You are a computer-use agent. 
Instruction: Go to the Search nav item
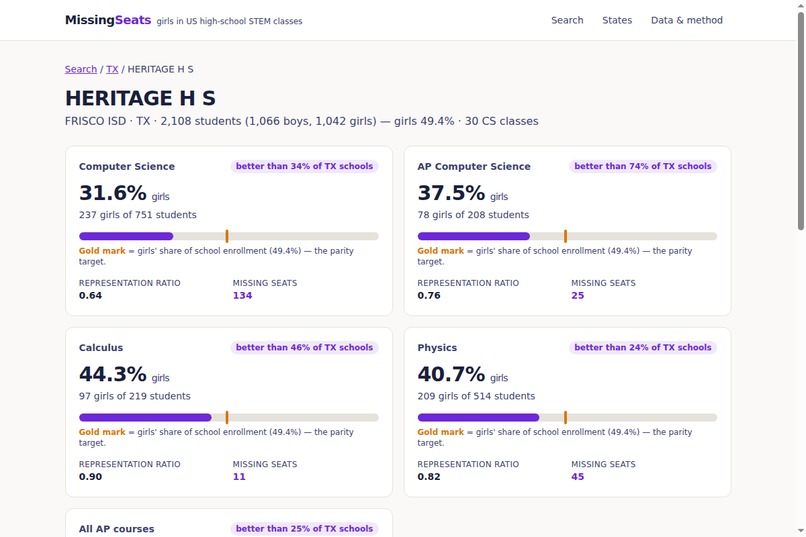pyautogui.click(x=567, y=20)
